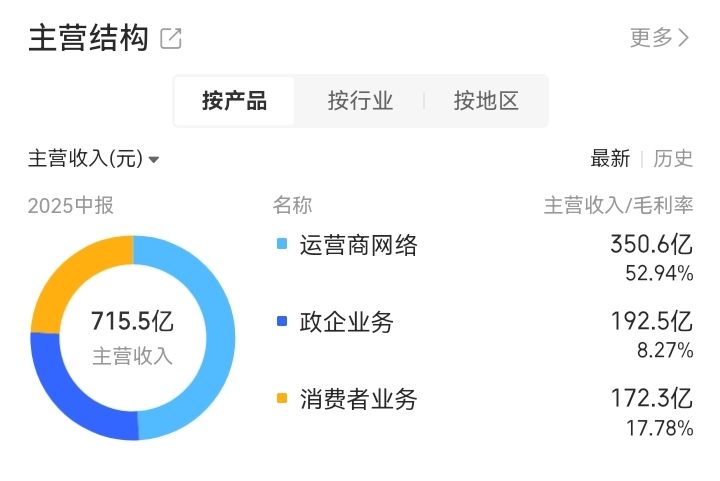Click the dark blue 政企业务 legend square
Viewport: 720px width, 481px height.
(281, 322)
